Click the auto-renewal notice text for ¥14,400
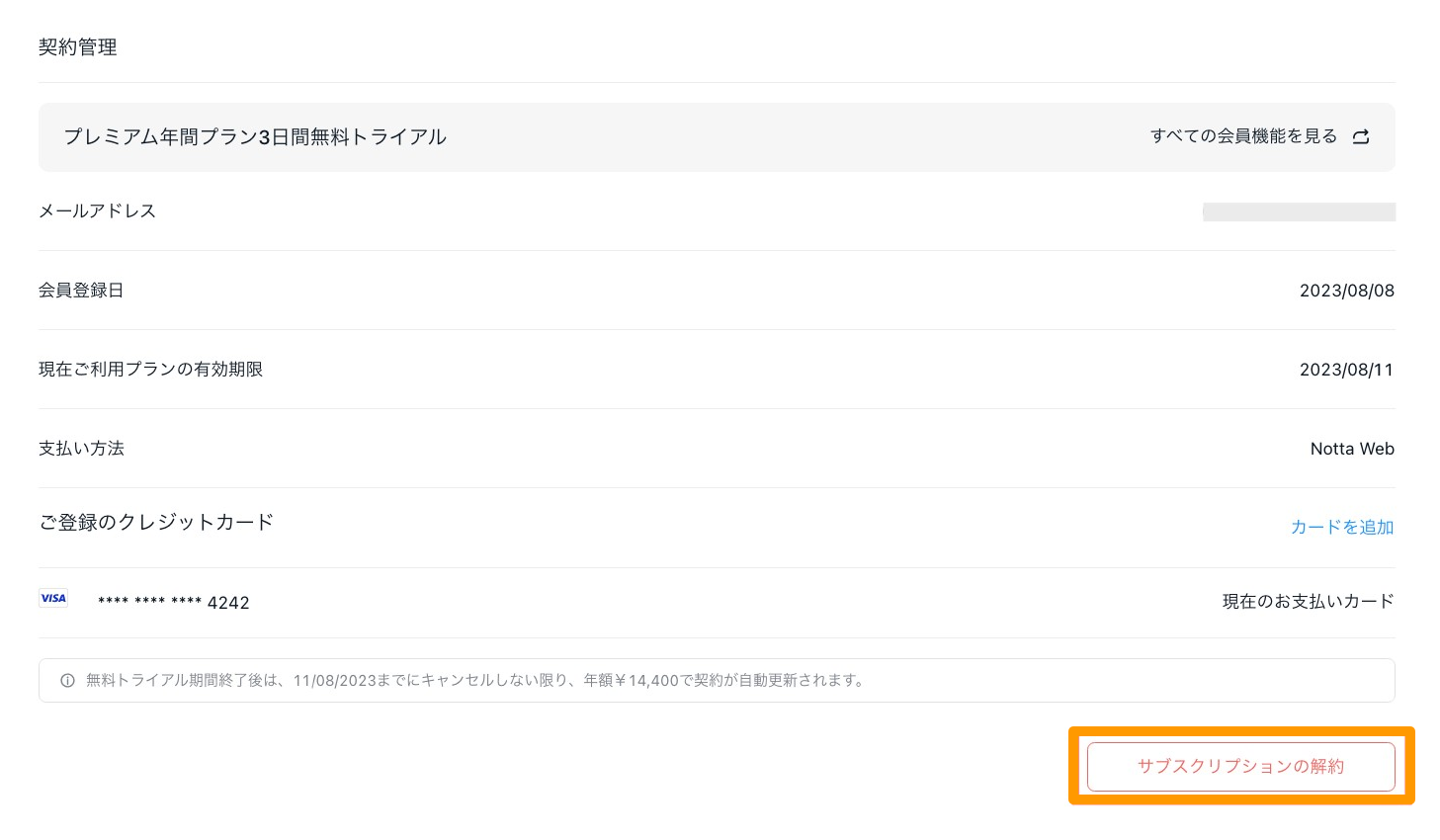 pyautogui.click(x=474, y=681)
